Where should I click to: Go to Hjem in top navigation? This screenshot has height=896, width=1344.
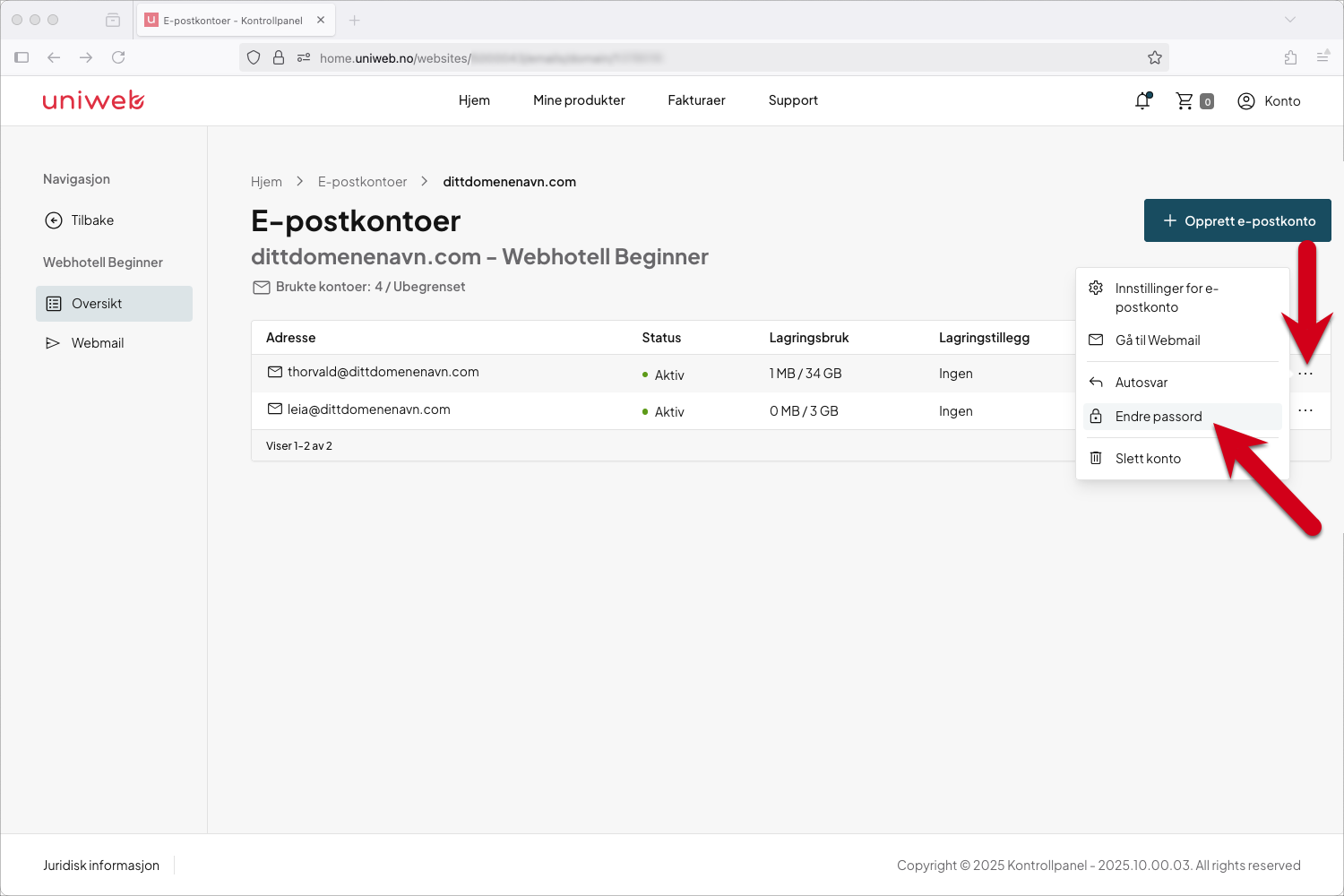coord(474,100)
